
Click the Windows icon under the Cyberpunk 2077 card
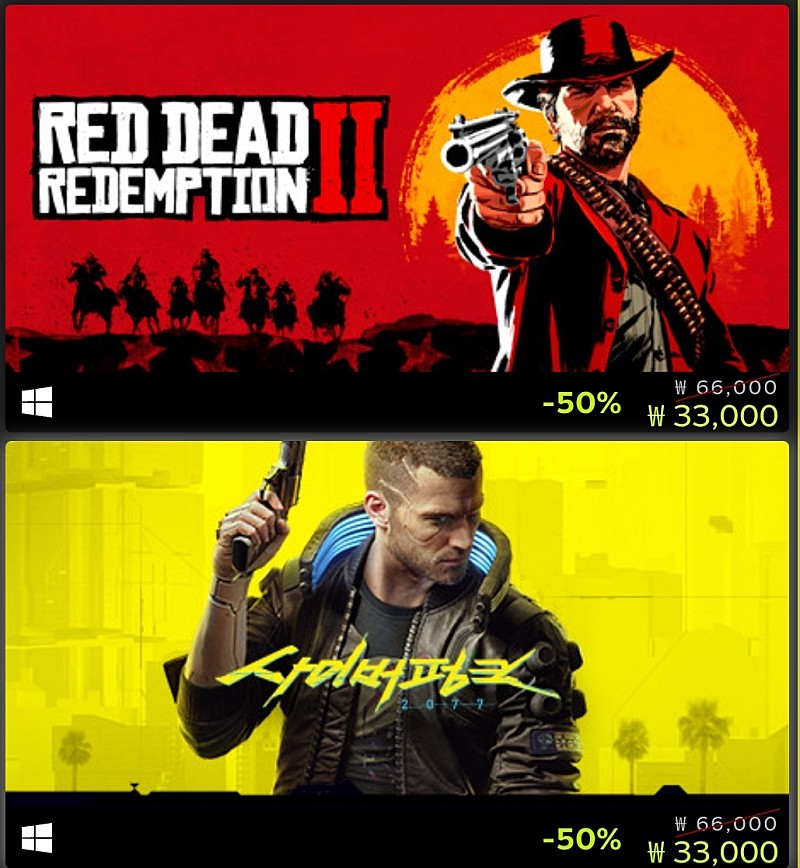click(37, 838)
